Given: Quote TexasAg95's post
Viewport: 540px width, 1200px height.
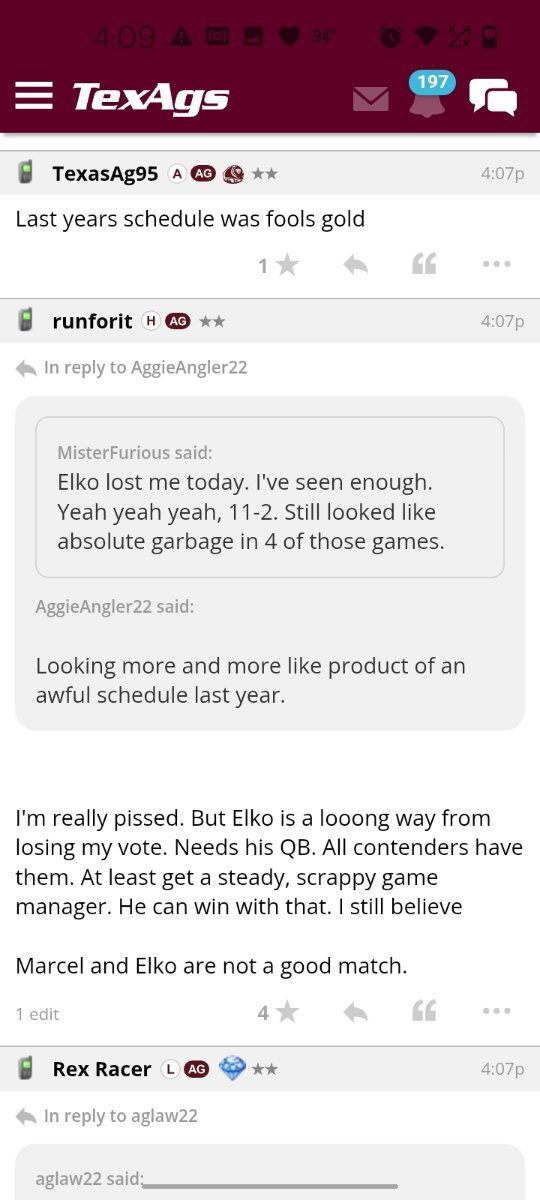Looking at the screenshot, I should tap(424, 265).
